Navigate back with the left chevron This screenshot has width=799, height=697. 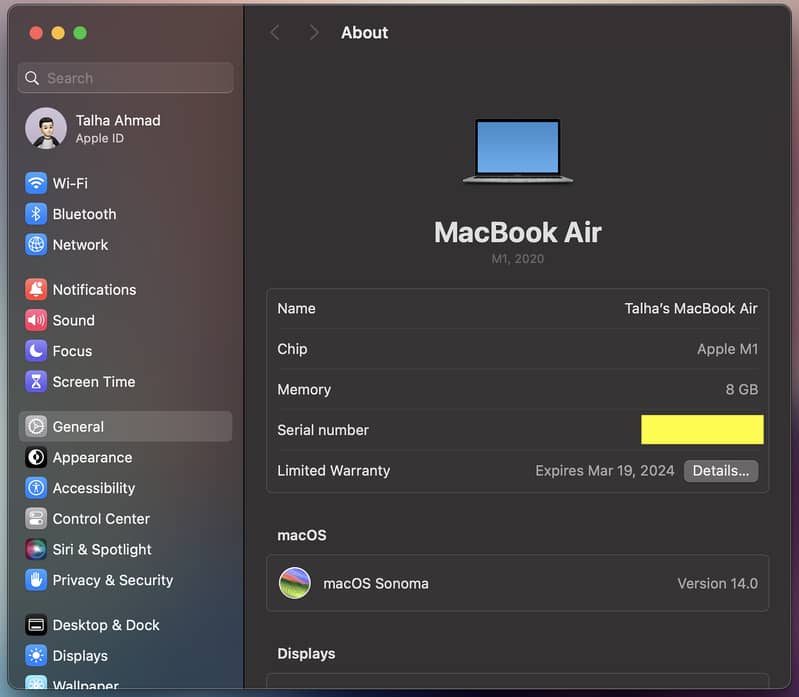click(x=275, y=33)
